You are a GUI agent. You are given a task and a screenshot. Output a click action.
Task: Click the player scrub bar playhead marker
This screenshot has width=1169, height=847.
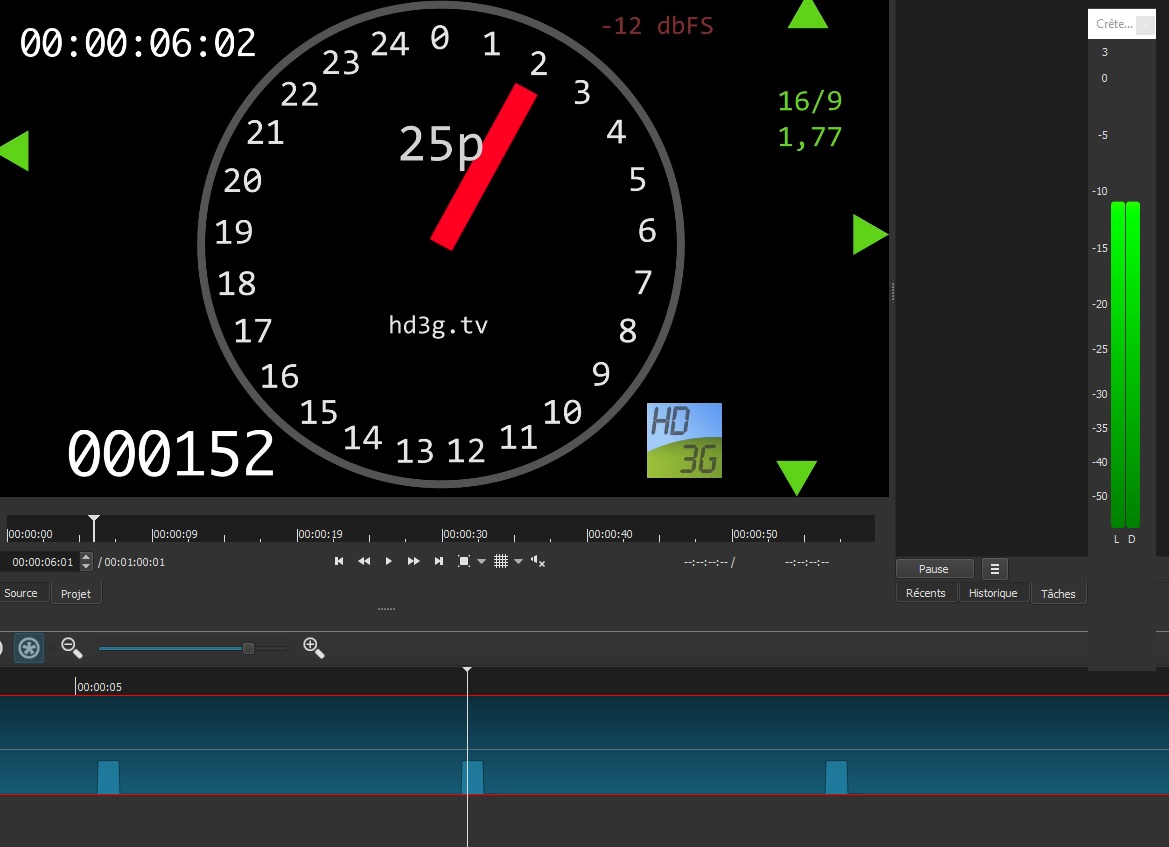[x=94, y=527]
